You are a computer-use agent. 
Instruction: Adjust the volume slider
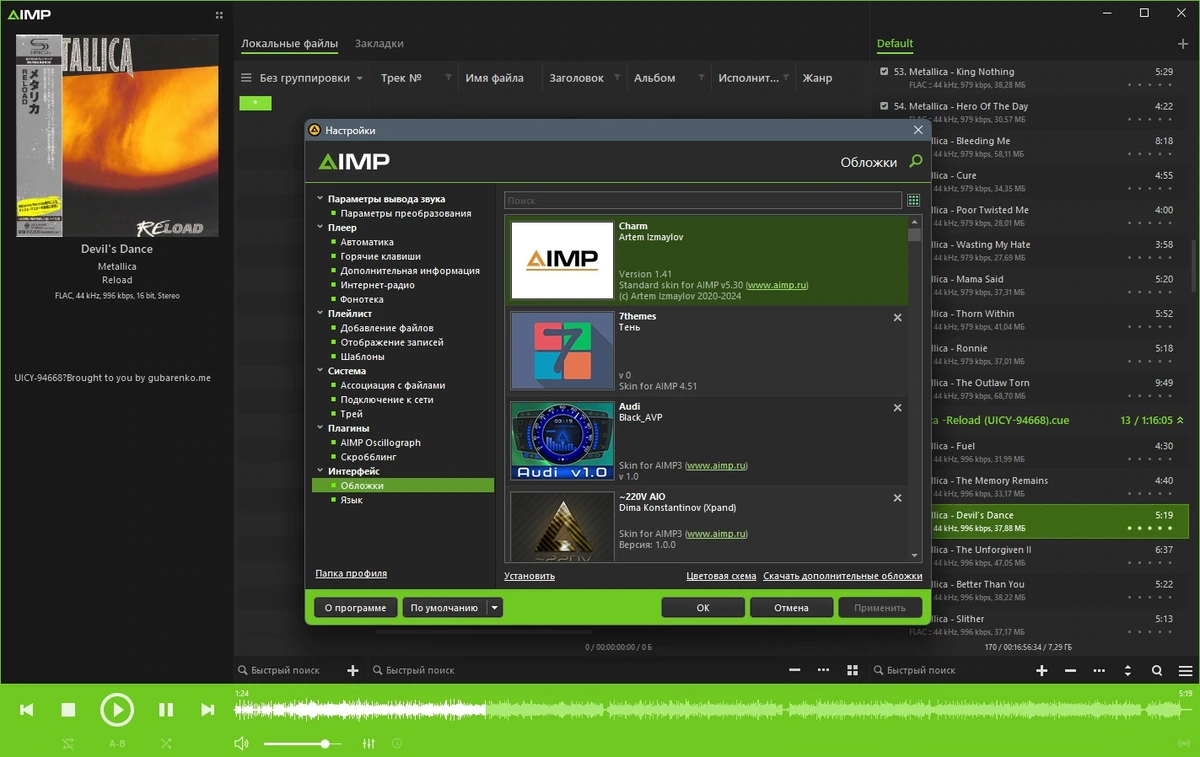tap(302, 744)
